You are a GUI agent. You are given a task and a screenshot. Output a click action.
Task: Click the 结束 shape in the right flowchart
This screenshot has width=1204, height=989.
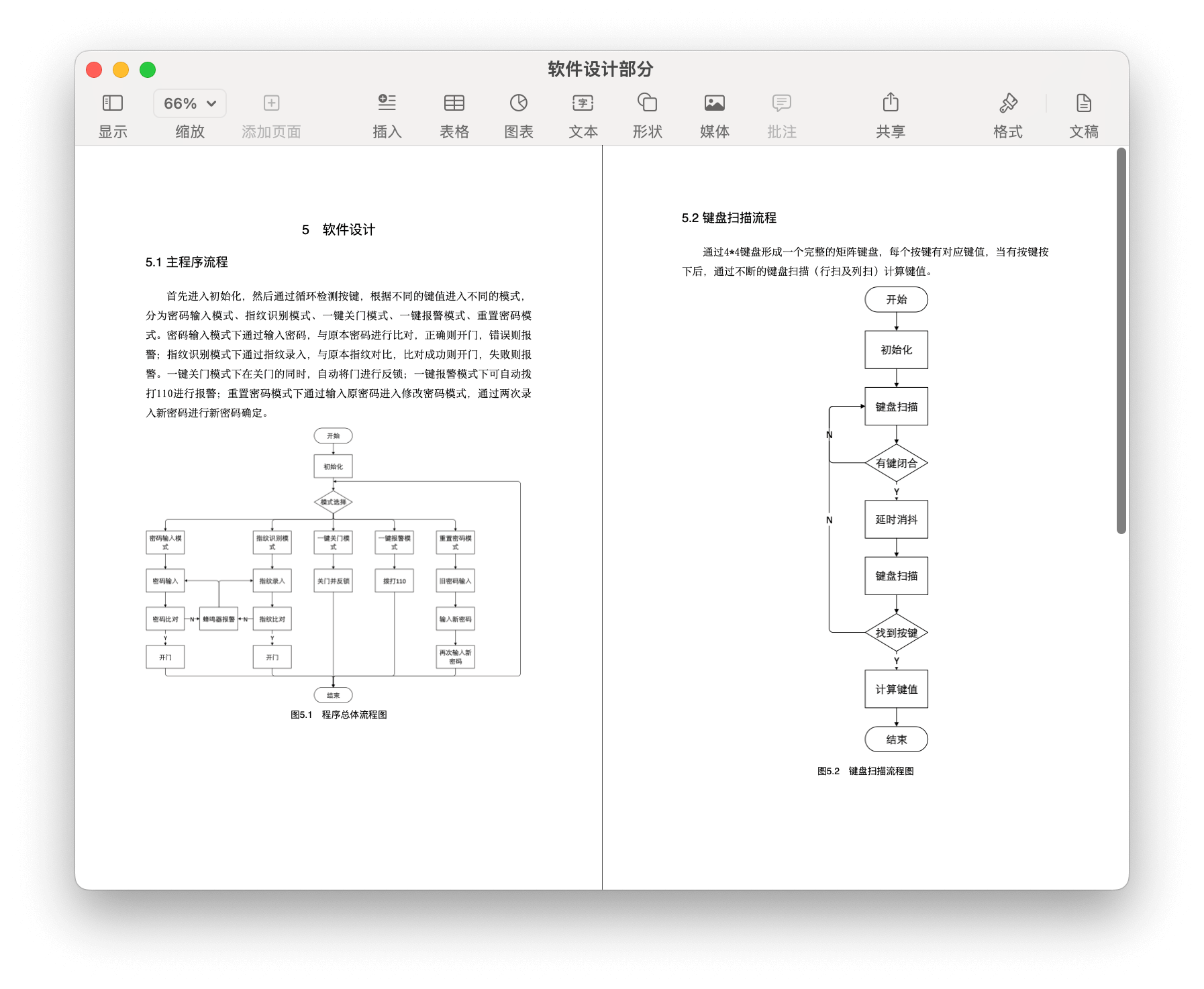point(897,739)
